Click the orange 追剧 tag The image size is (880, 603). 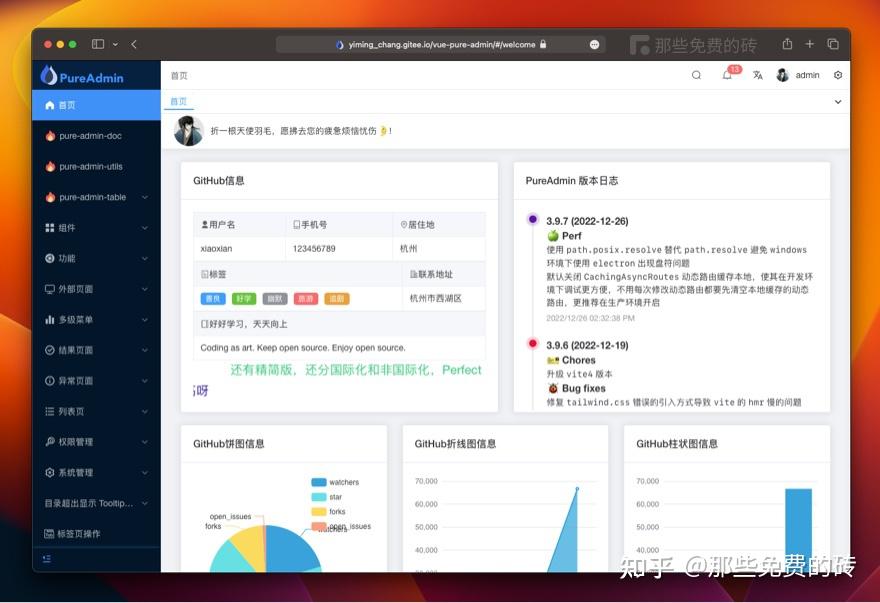click(337, 299)
